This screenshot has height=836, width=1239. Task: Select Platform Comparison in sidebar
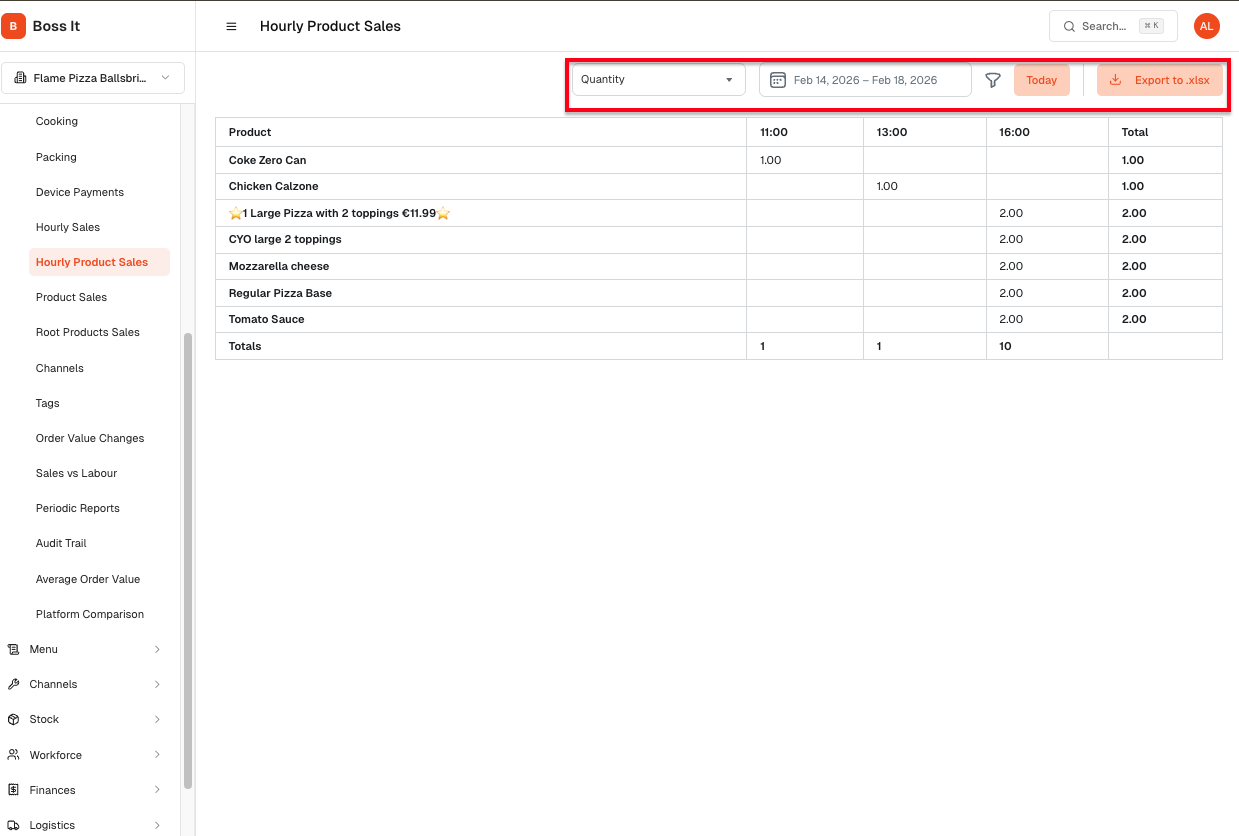(x=90, y=614)
